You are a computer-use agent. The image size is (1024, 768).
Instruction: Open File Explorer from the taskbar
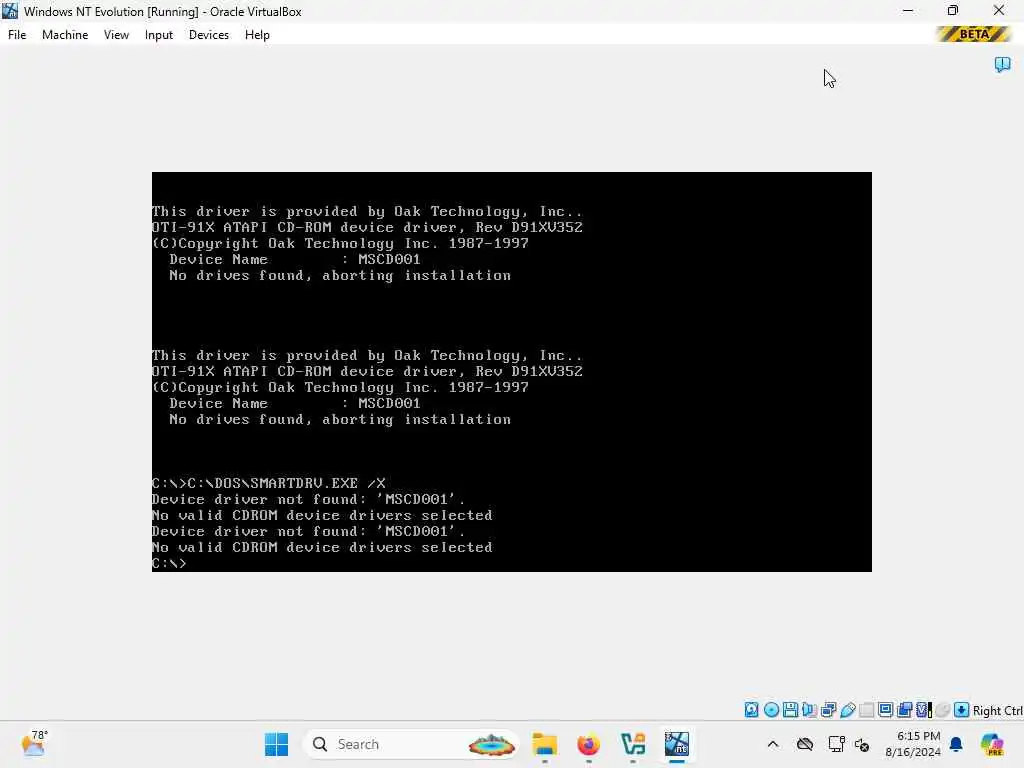pos(545,744)
